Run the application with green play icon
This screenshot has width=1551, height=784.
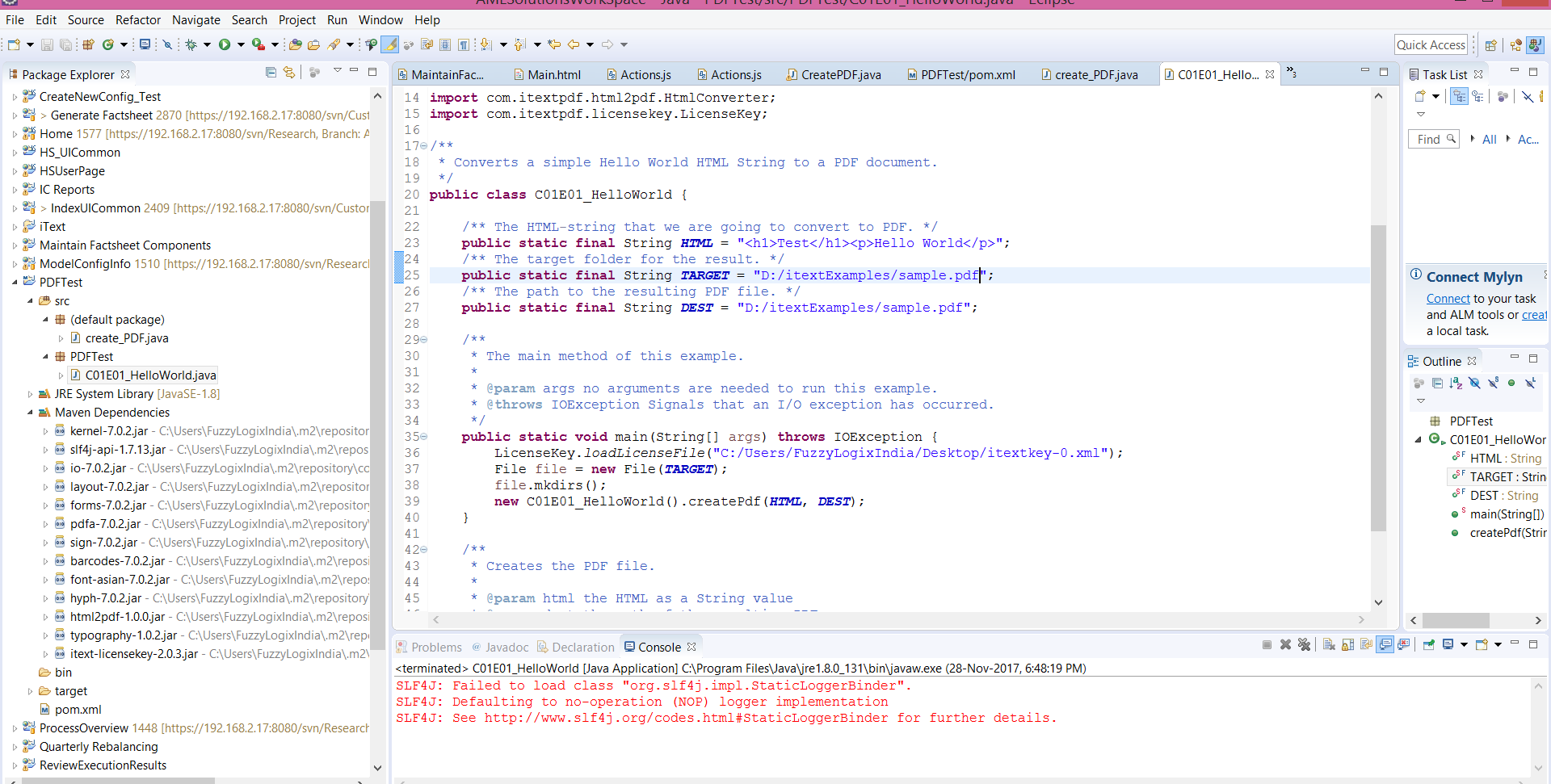225,44
